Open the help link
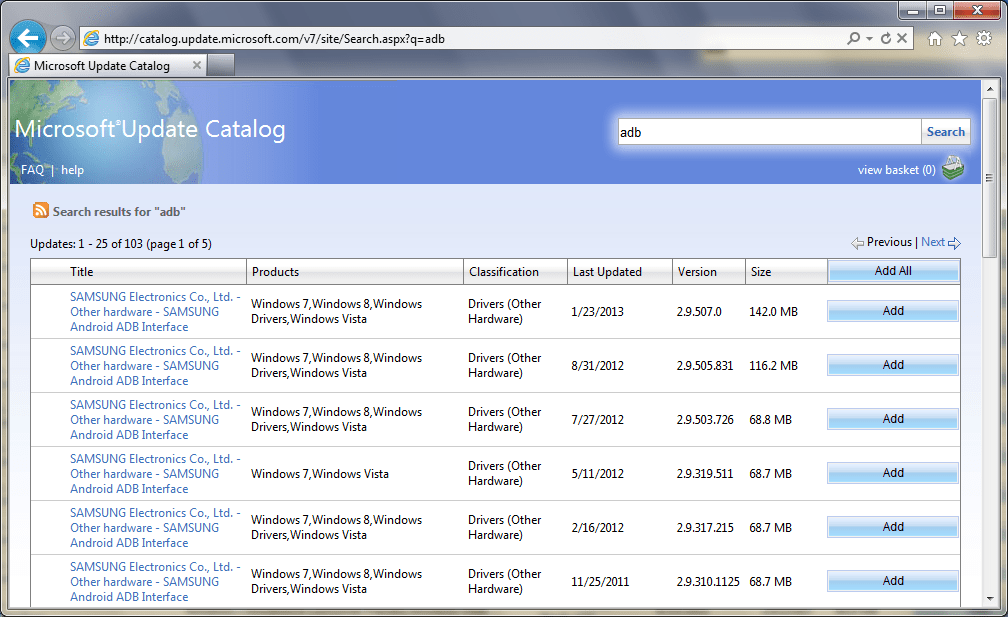This screenshot has height=617, width=1008. pyautogui.click(x=72, y=170)
